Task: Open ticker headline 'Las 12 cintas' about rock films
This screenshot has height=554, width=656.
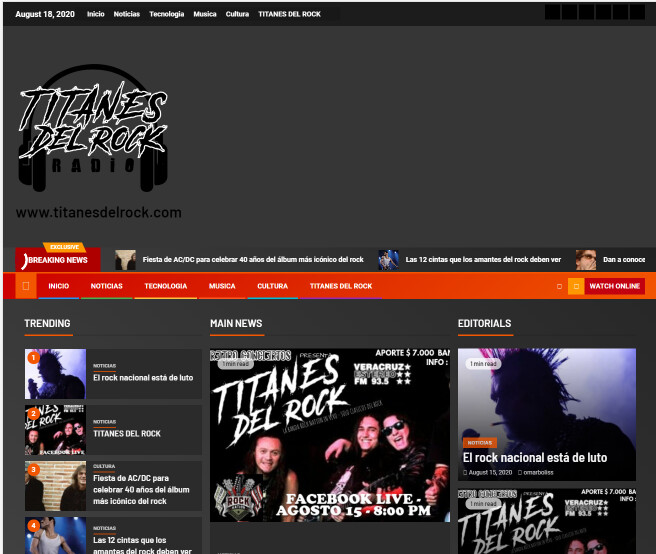Action: click(x=483, y=260)
